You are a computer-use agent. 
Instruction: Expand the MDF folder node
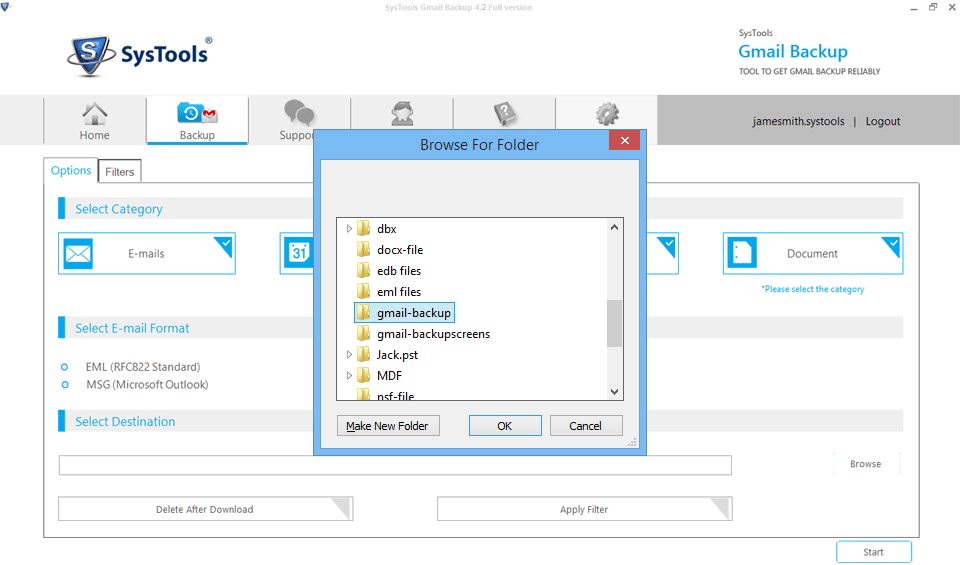349,376
